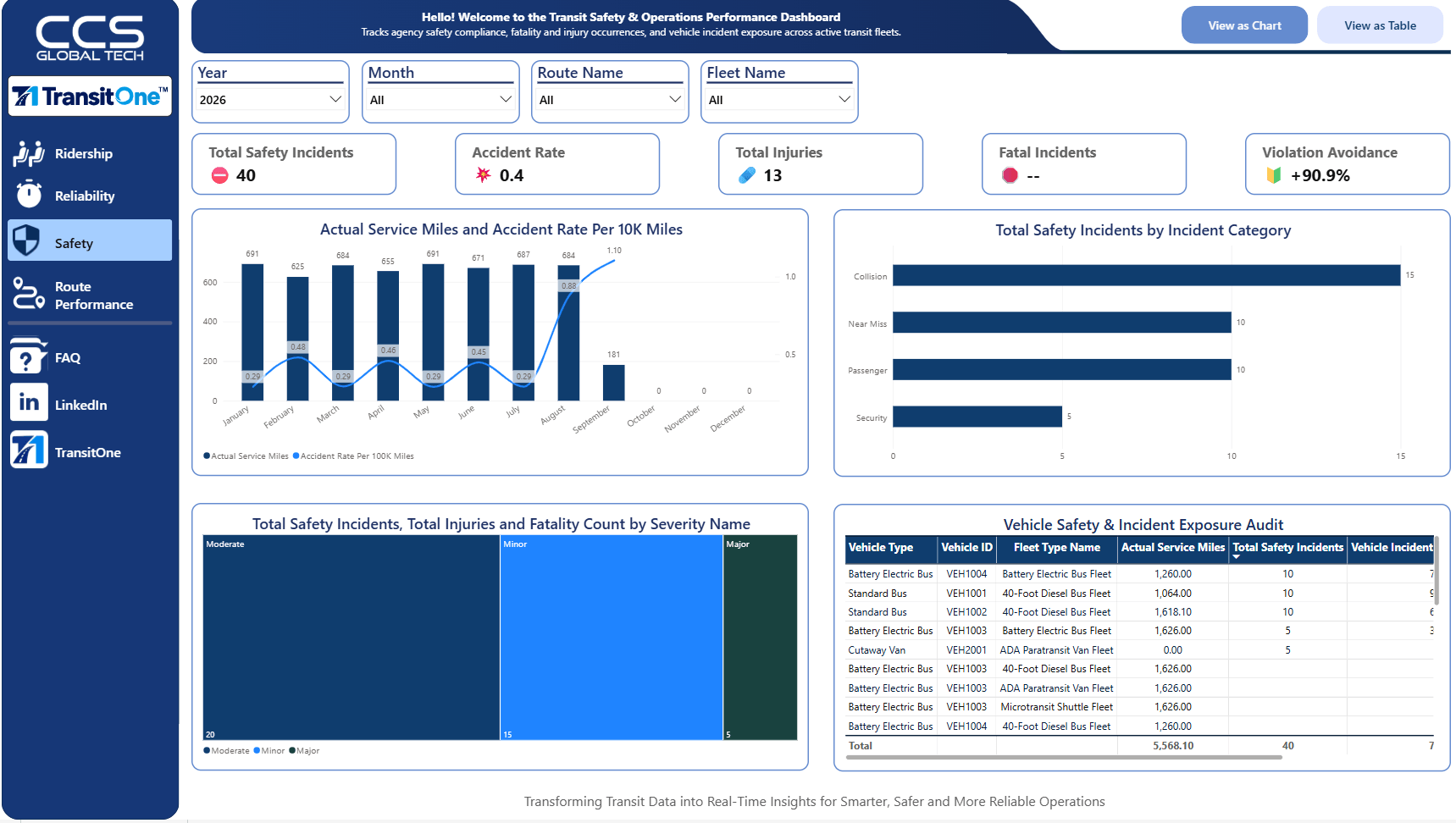Viewport: 1456px width, 823px height.
Task: Expand the Month filter dropdown
Action: tap(440, 100)
